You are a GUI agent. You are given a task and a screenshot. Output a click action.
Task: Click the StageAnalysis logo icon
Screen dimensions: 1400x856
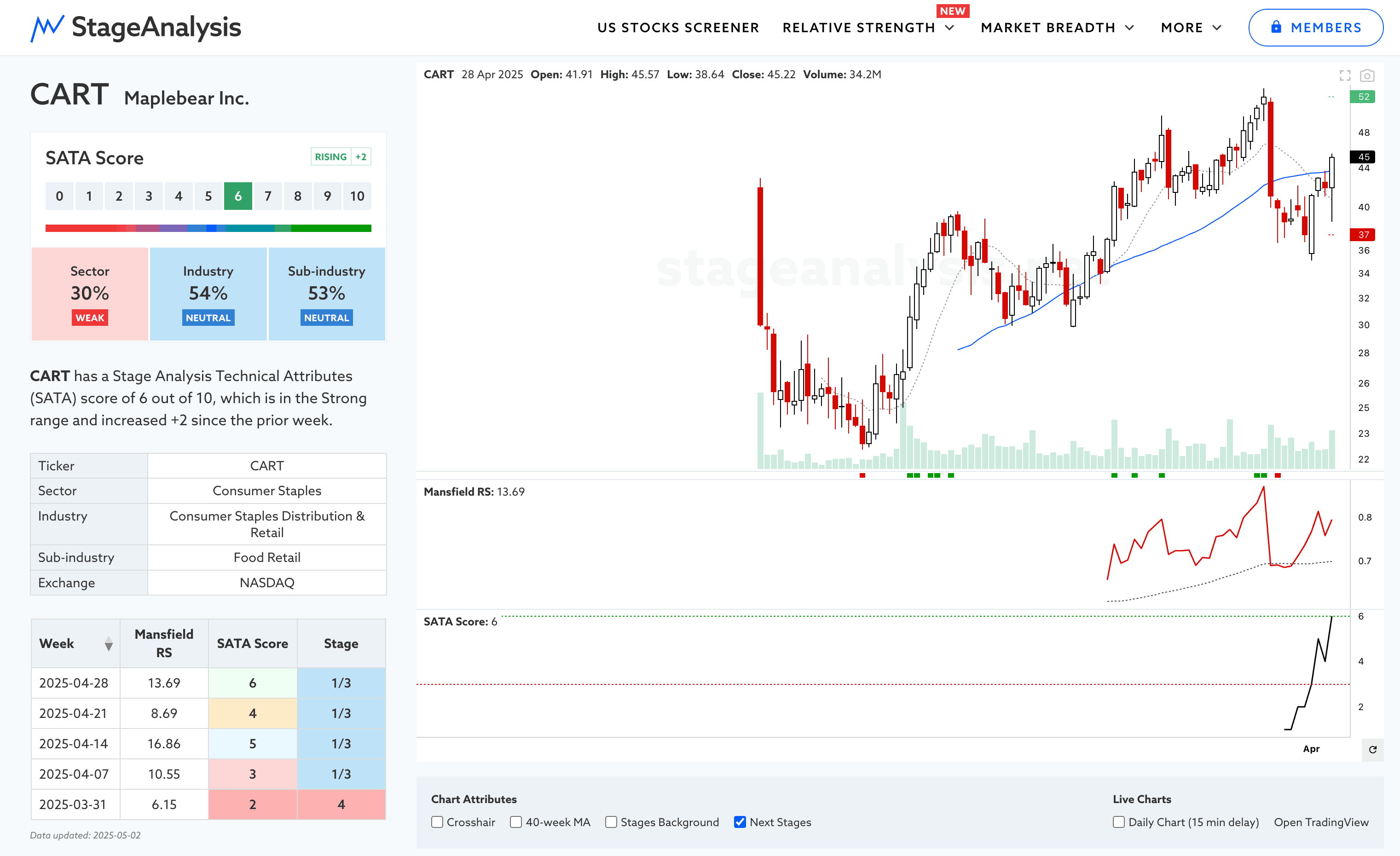pos(47,28)
